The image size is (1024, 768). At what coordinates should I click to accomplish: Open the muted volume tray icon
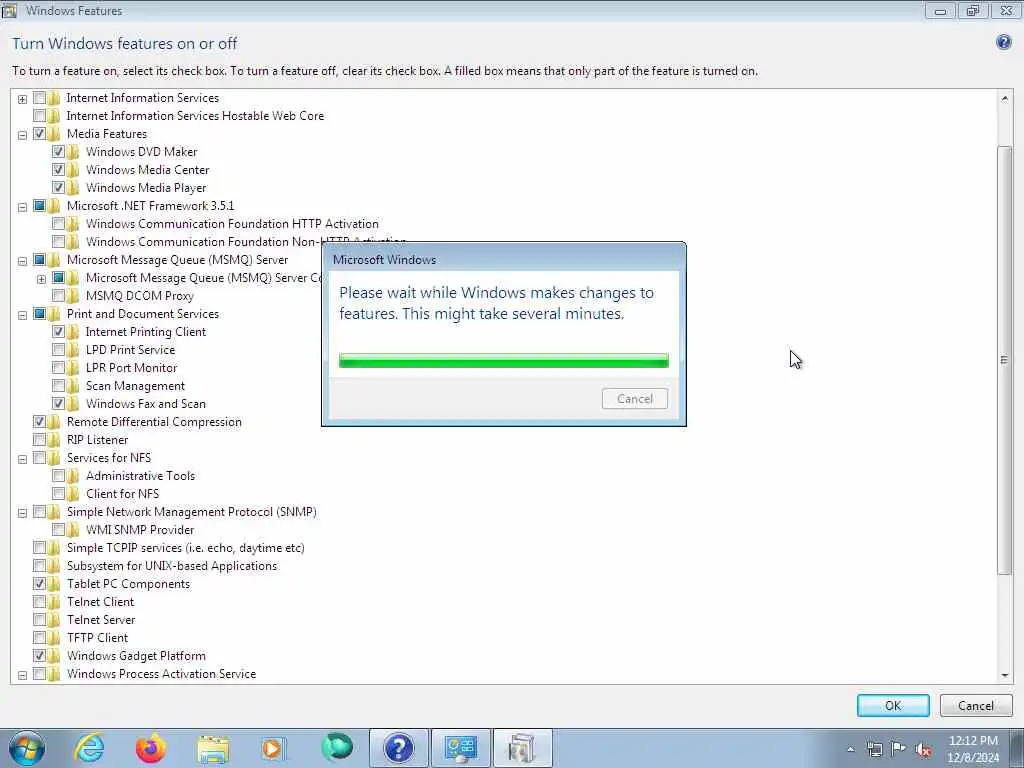(923, 750)
